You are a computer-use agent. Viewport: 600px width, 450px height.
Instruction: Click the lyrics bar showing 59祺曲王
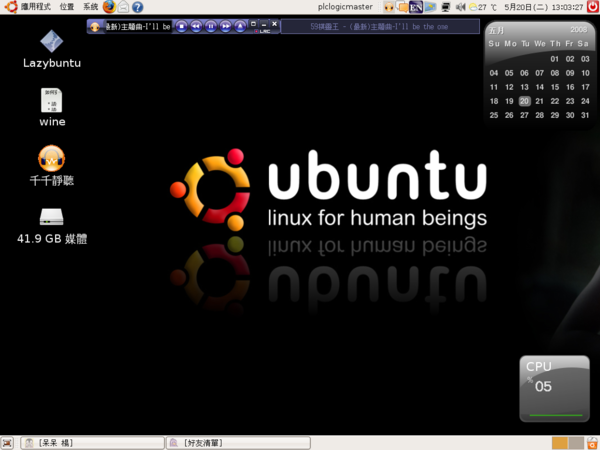coord(380,26)
